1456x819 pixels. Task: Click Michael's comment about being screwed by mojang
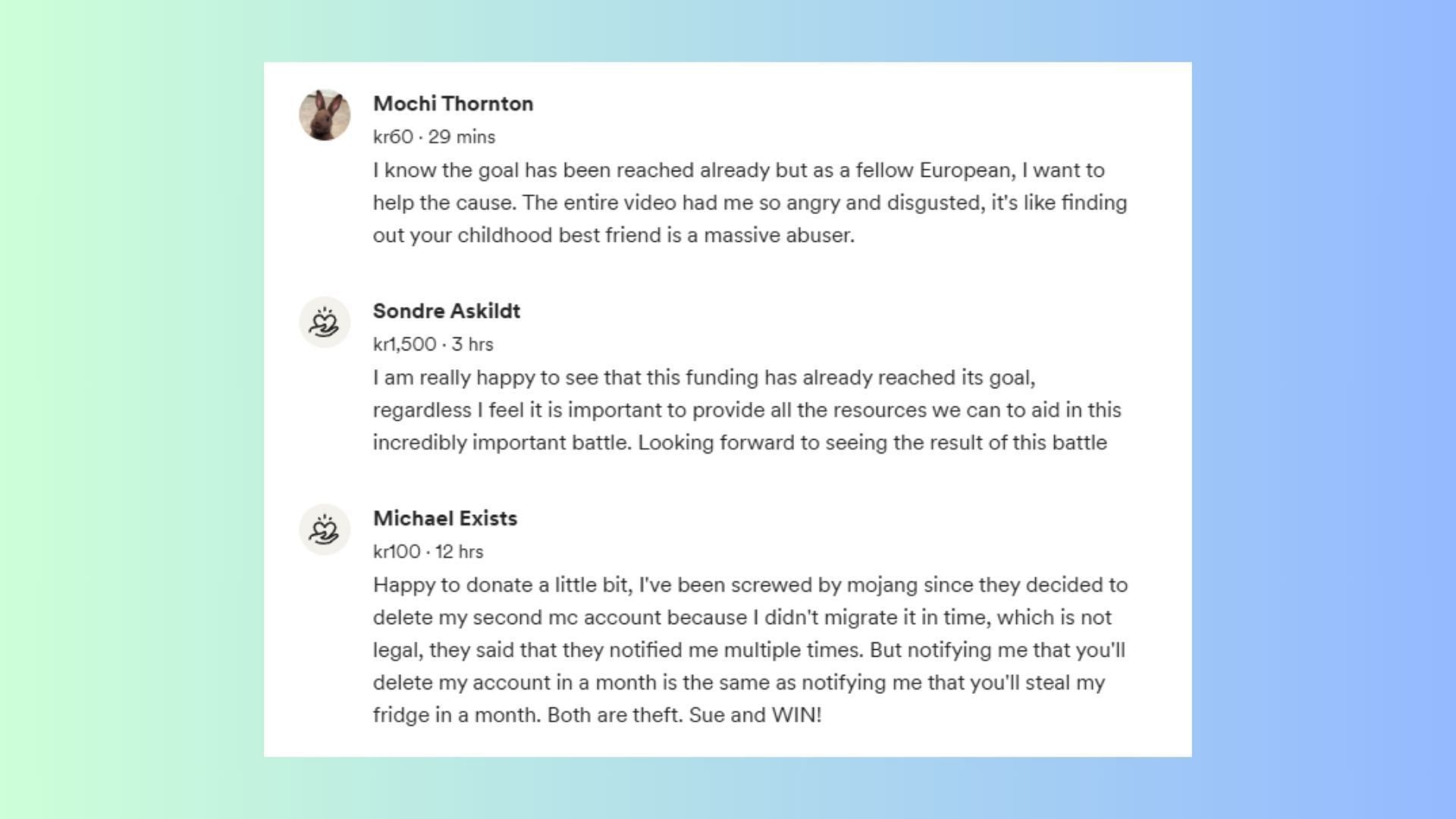point(749,649)
